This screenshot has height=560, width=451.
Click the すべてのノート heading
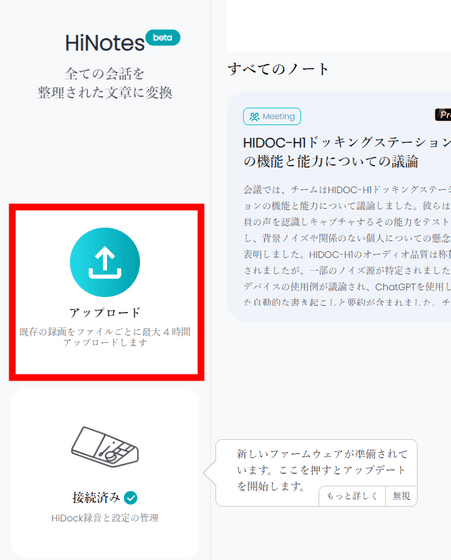[x=278, y=69]
